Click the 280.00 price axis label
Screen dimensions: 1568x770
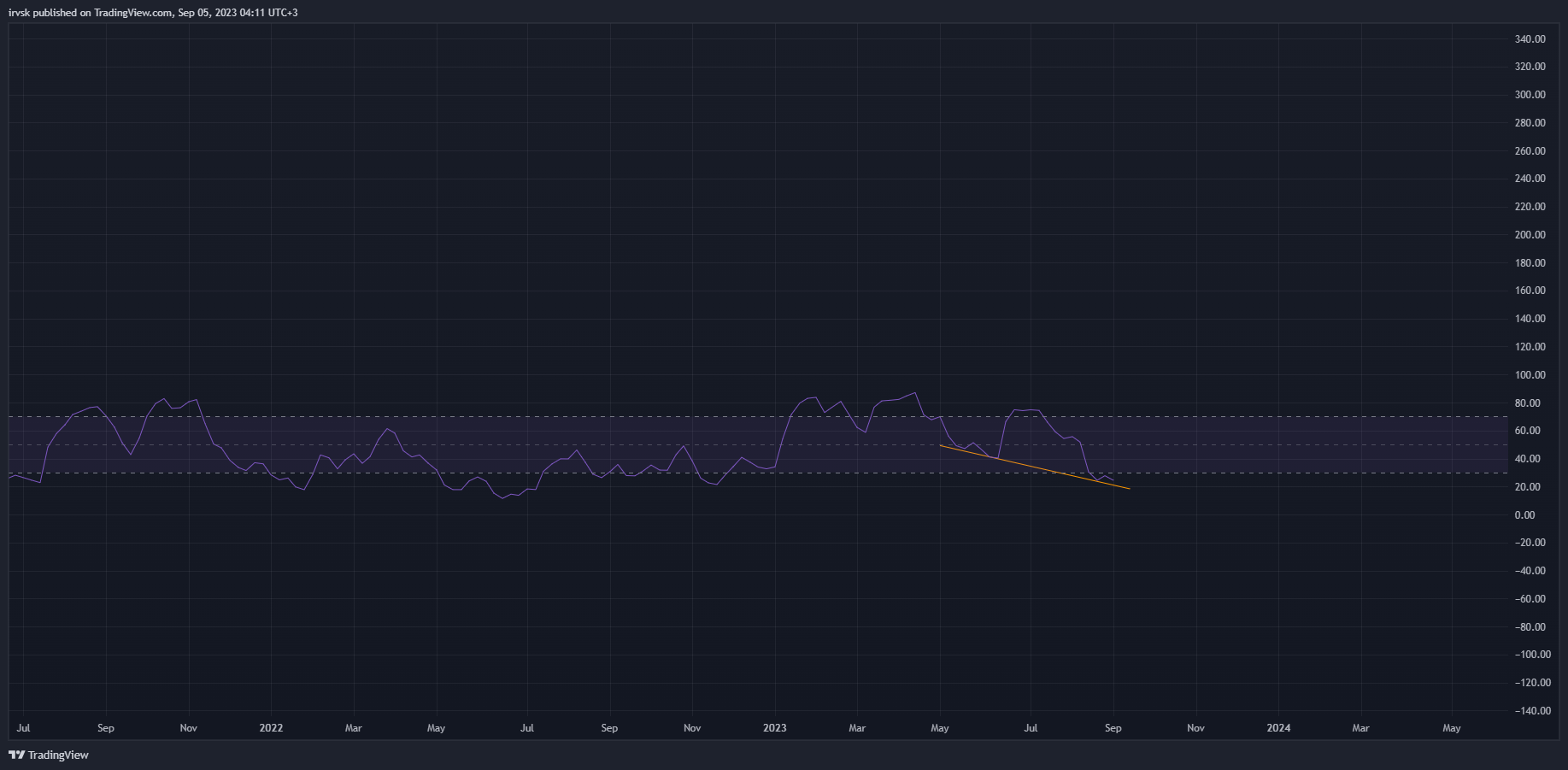click(x=1530, y=123)
